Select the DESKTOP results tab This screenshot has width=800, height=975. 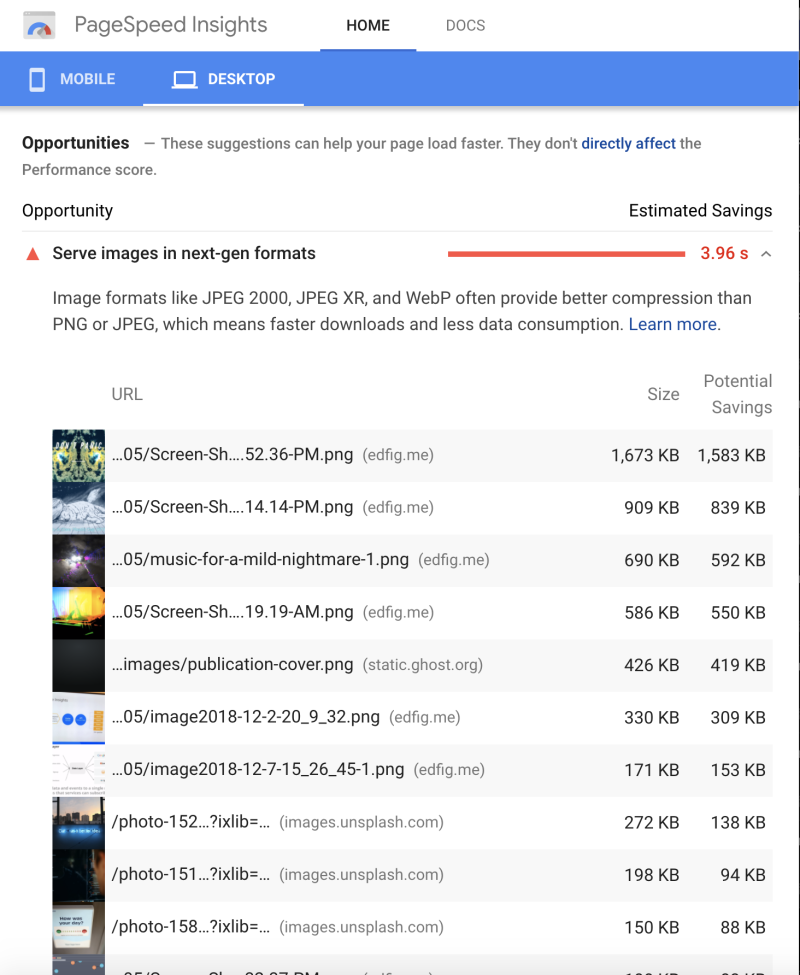[224, 79]
